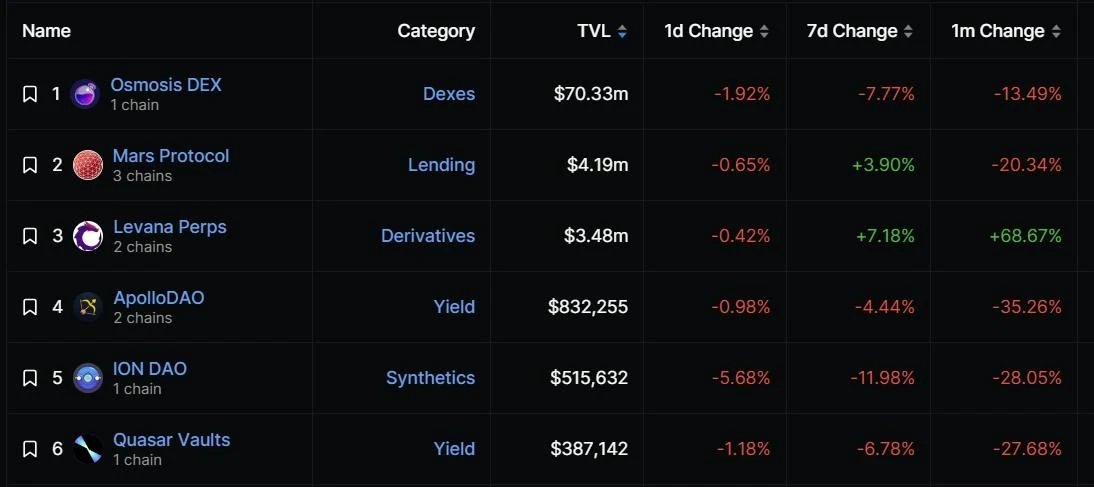Click the ION DAO logo icon
The height and width of the screenshot is (487, 1094).
[88, 378]
